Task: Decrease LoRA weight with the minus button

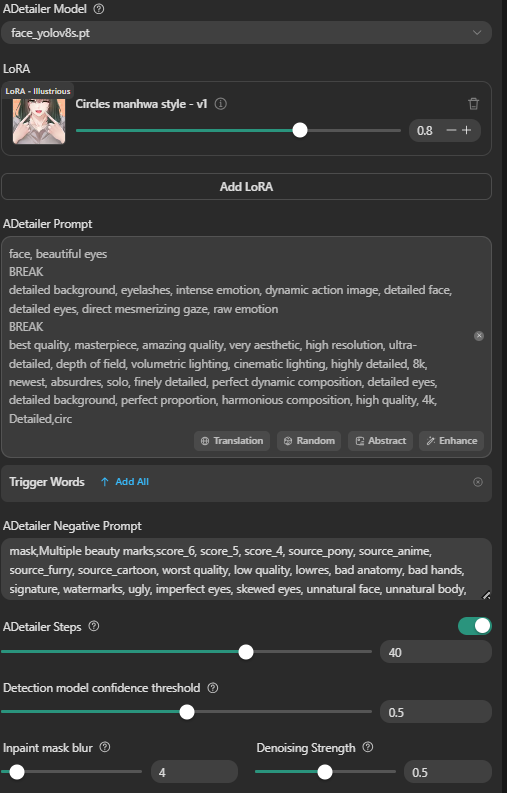Action: point(451,130)
